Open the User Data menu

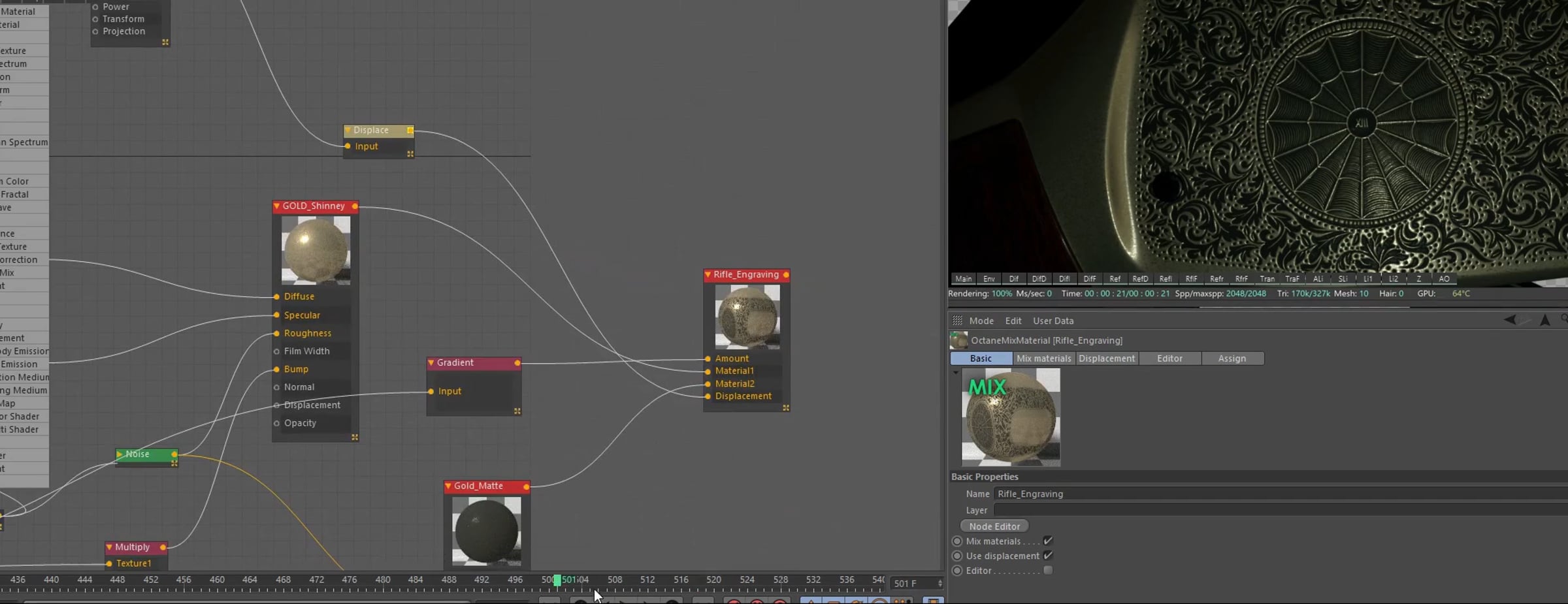click(x=1053, y=321)
